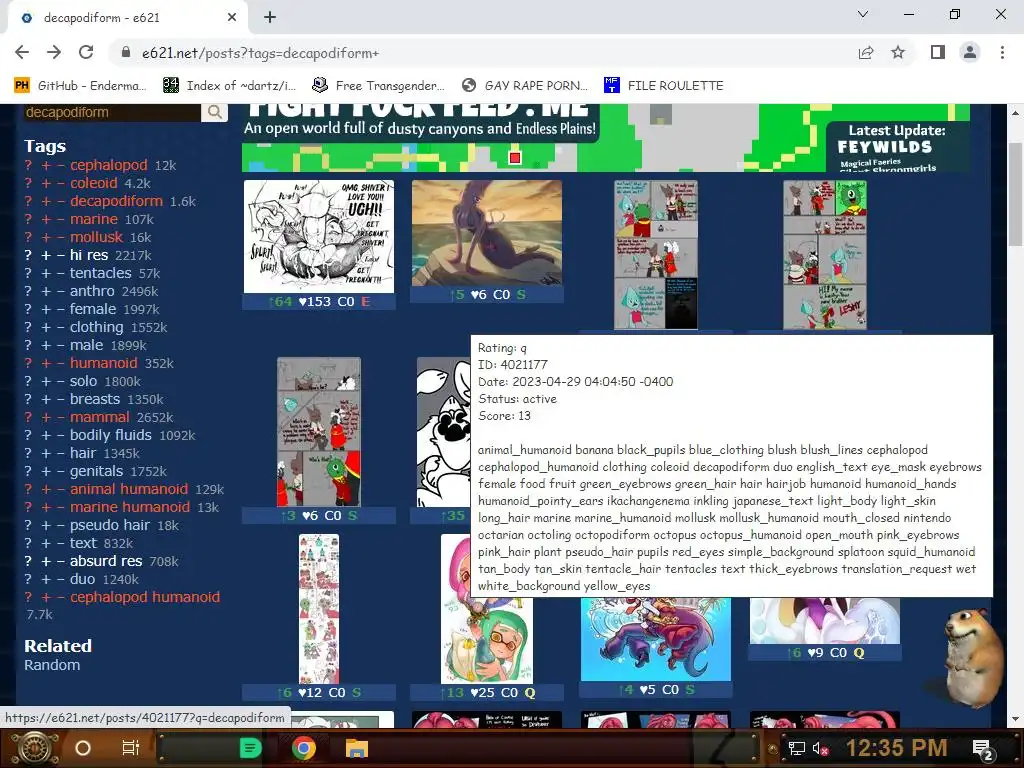Select the text tag

83,543
